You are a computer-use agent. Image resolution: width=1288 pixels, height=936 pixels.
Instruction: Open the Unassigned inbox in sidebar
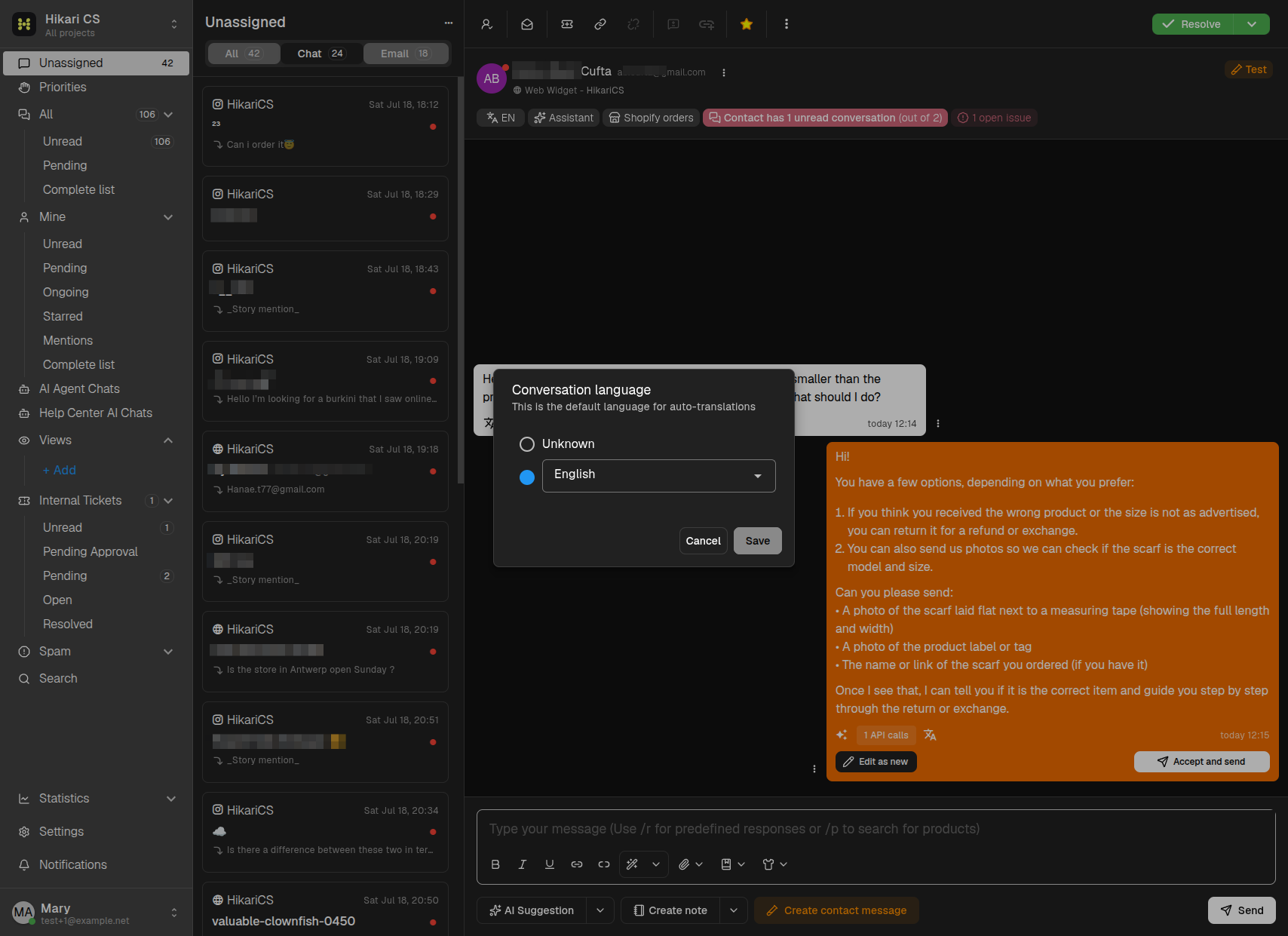[97, 63]
